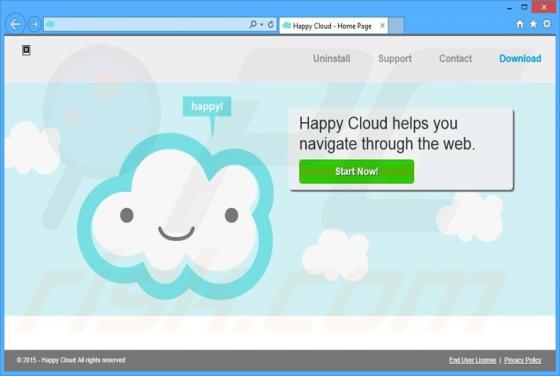Click the broken image icon on page

click(26, 50)
